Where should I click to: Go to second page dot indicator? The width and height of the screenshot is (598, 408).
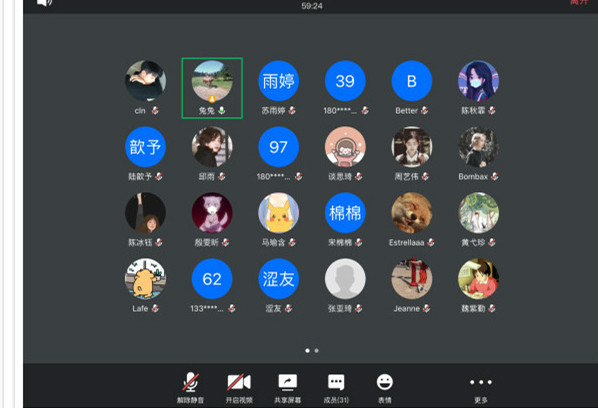[317, 350]
